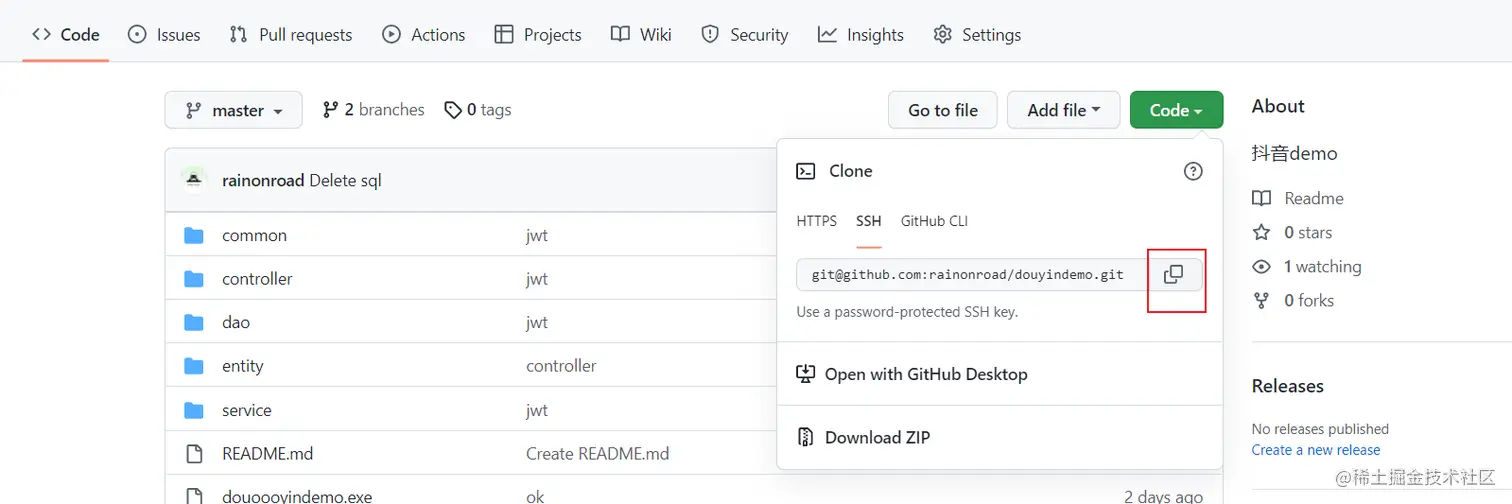Viewport: 1512px width, 504px height.
Task: Click the rainonroad author link
Action: point(263,181)
